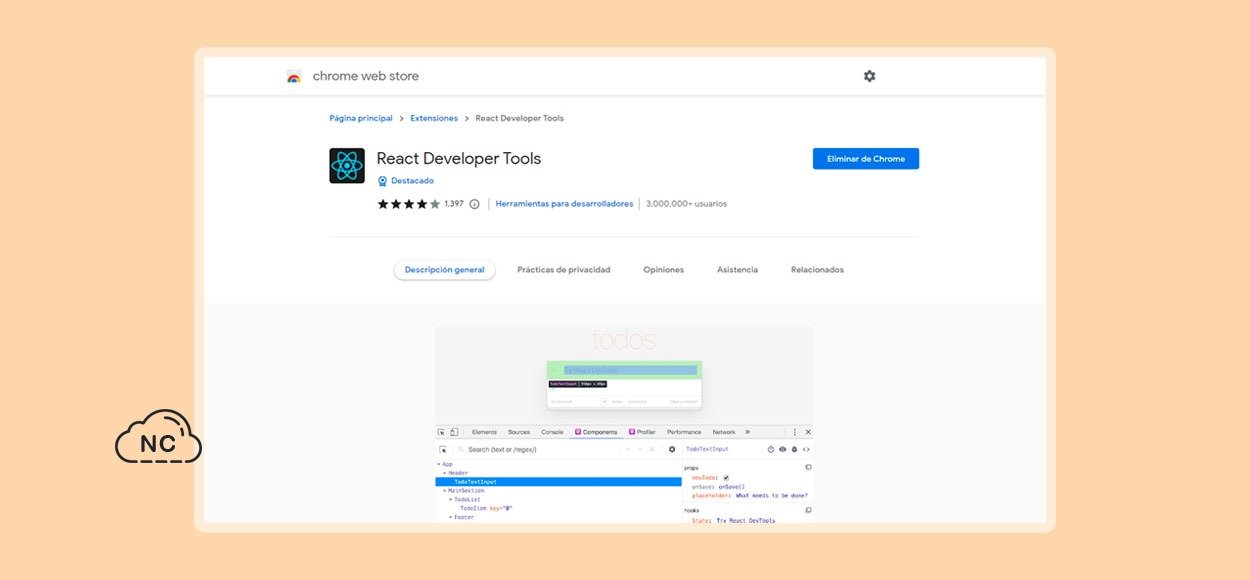This screenshot has height=580, width=1250.
Task: Click the eye inspect DOM icon
Action: click(783, 450)
